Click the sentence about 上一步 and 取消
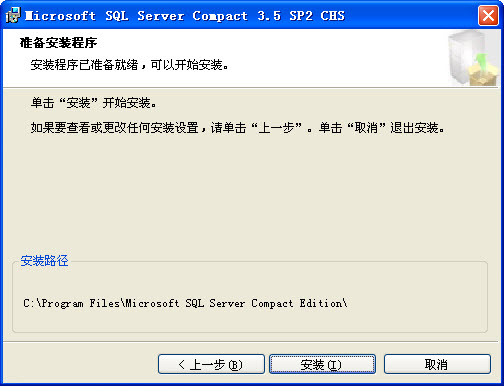 [x=238, y=128]
